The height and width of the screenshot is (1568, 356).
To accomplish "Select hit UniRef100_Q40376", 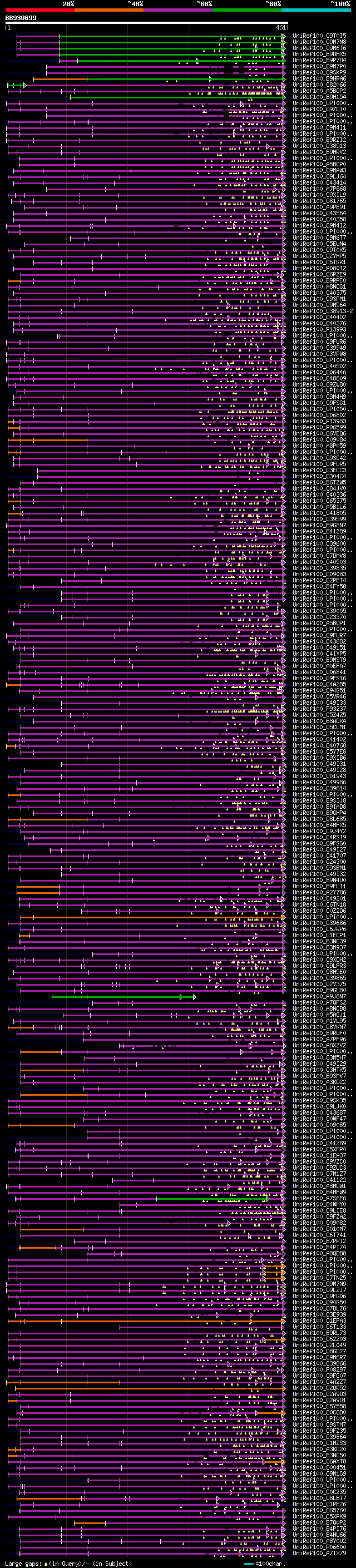I will 319,323.
